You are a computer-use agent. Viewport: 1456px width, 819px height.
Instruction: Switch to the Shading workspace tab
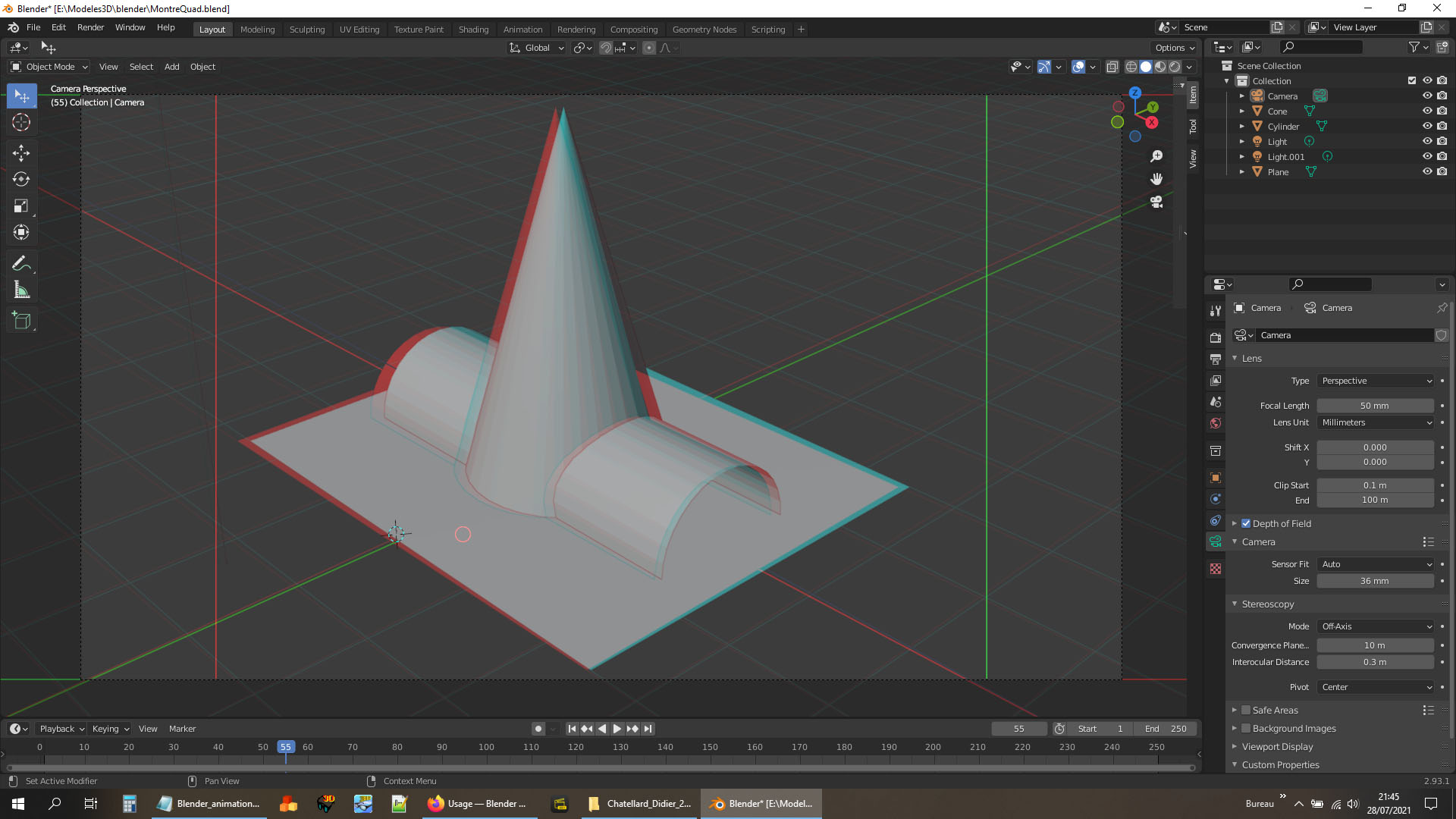click(473, 30)
